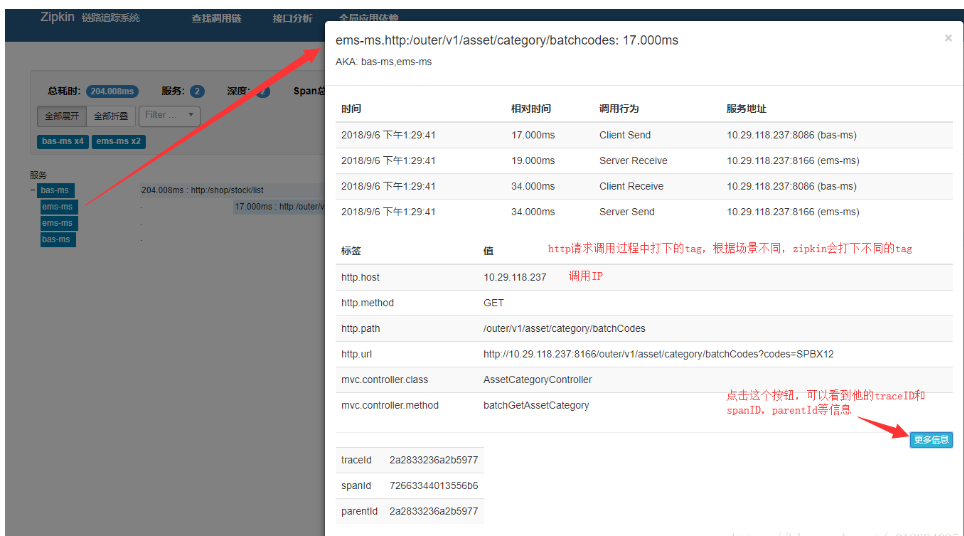The image size is (964, 536).
Task: Click the batchGetAssetCategory value
Action: (x=536, y=406)
